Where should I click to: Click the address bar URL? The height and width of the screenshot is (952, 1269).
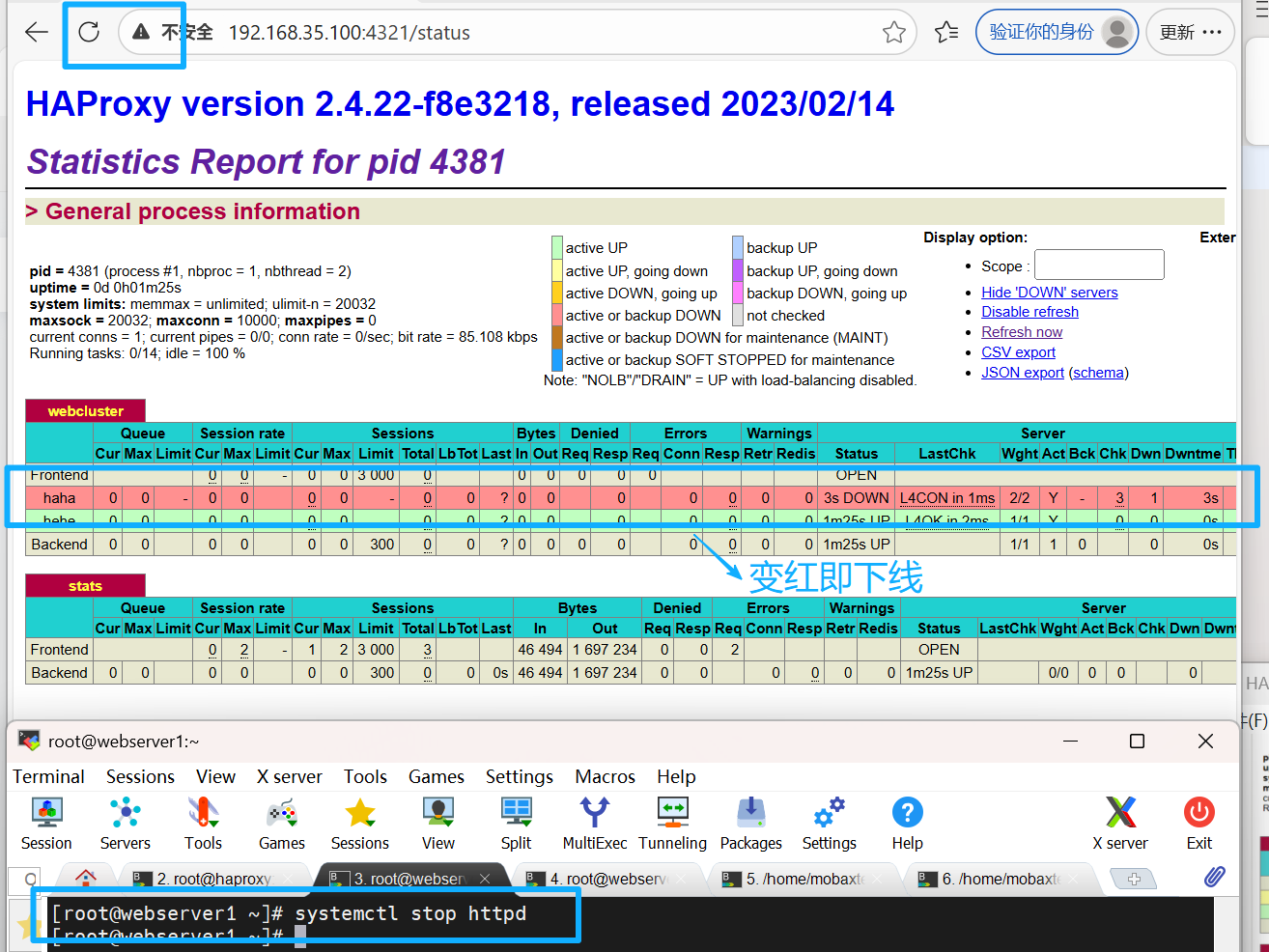(x=349, y=33)
